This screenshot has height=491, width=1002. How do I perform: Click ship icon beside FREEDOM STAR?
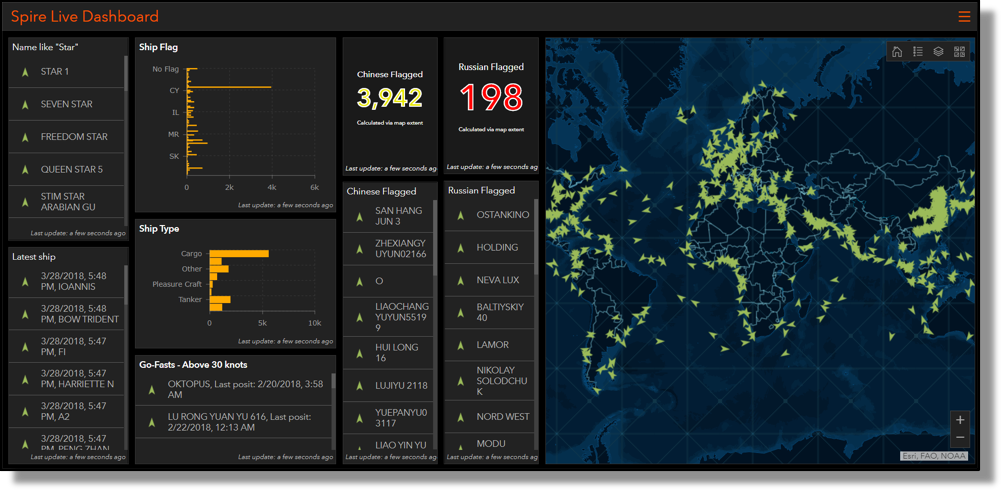point(25,137)
